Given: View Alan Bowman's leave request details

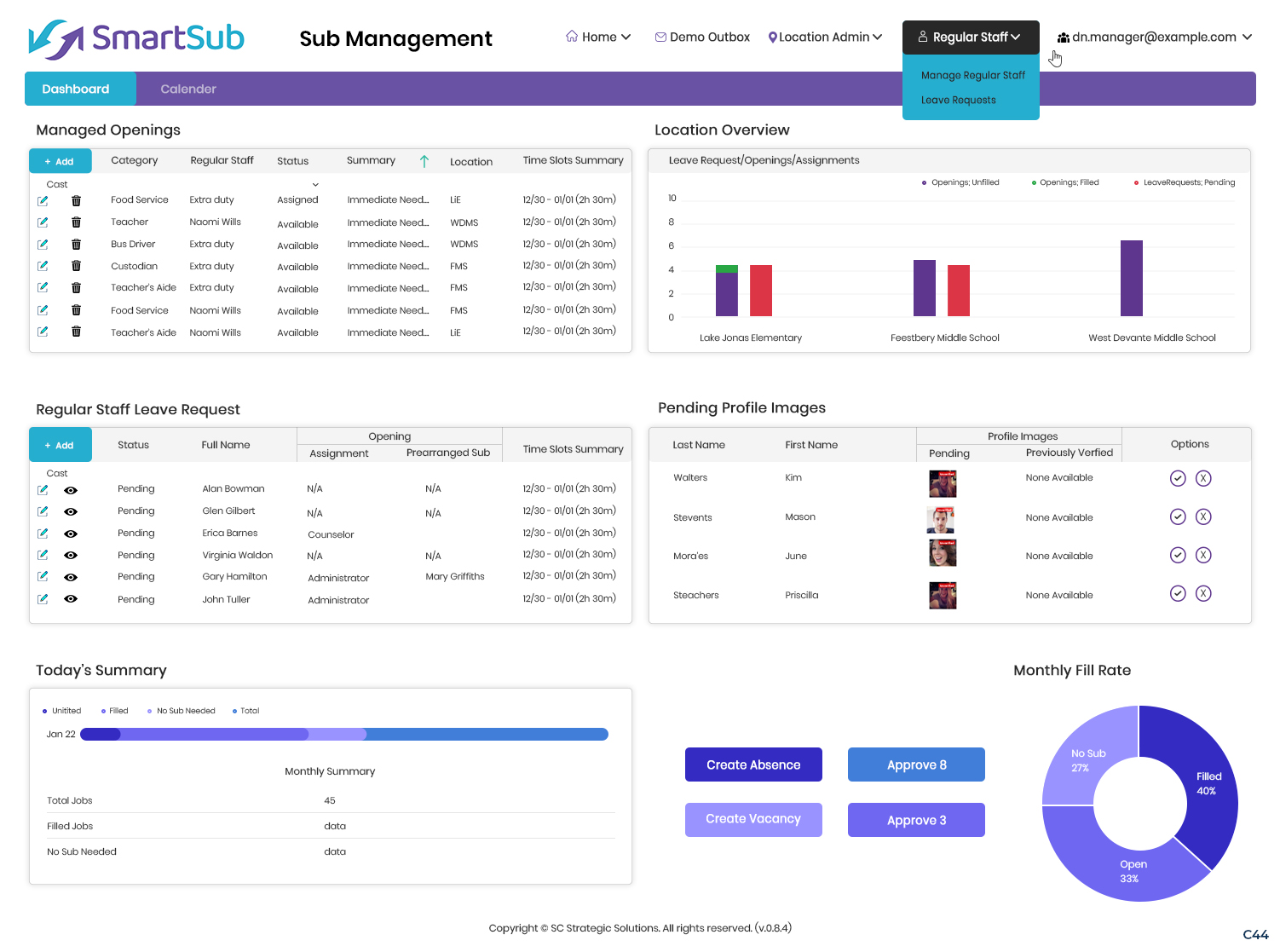Looking at the screenshot, I should click(x=71, y=490).
